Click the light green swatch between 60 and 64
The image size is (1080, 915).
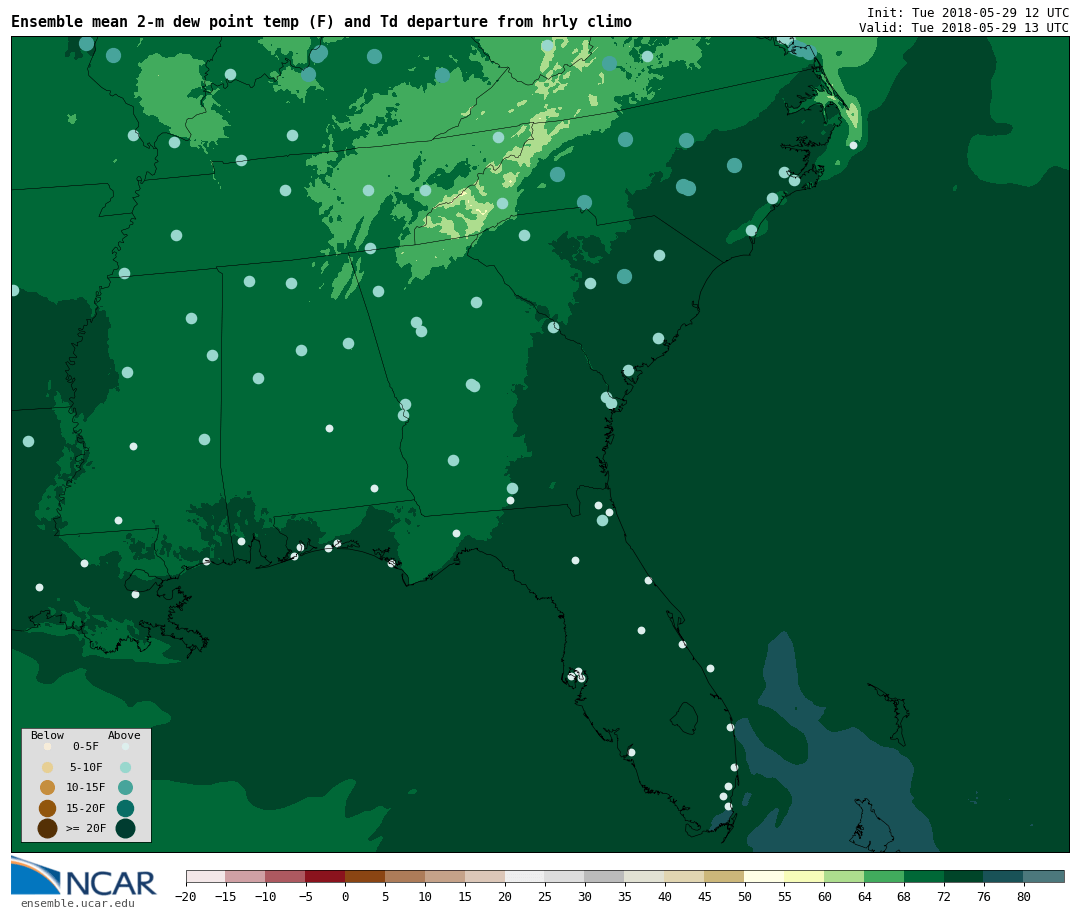844,876
